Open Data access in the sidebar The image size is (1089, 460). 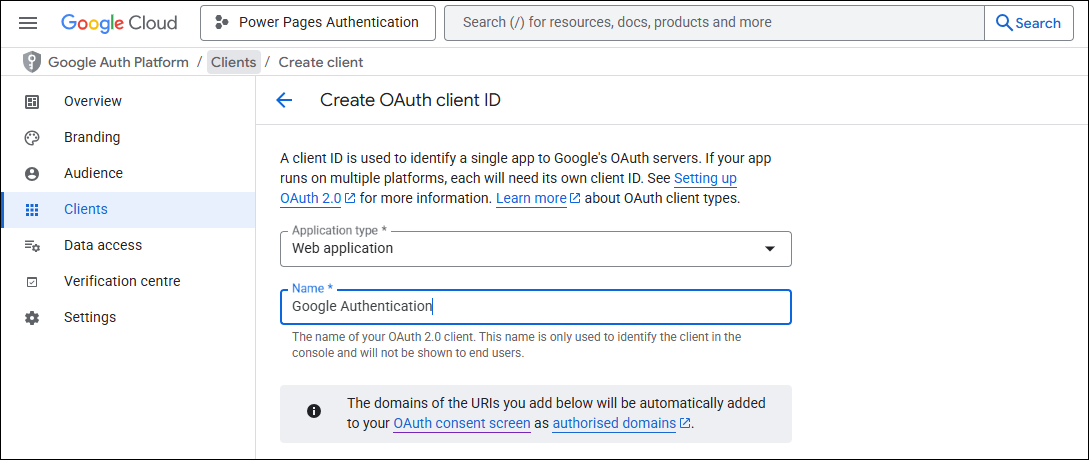(128, 246)
